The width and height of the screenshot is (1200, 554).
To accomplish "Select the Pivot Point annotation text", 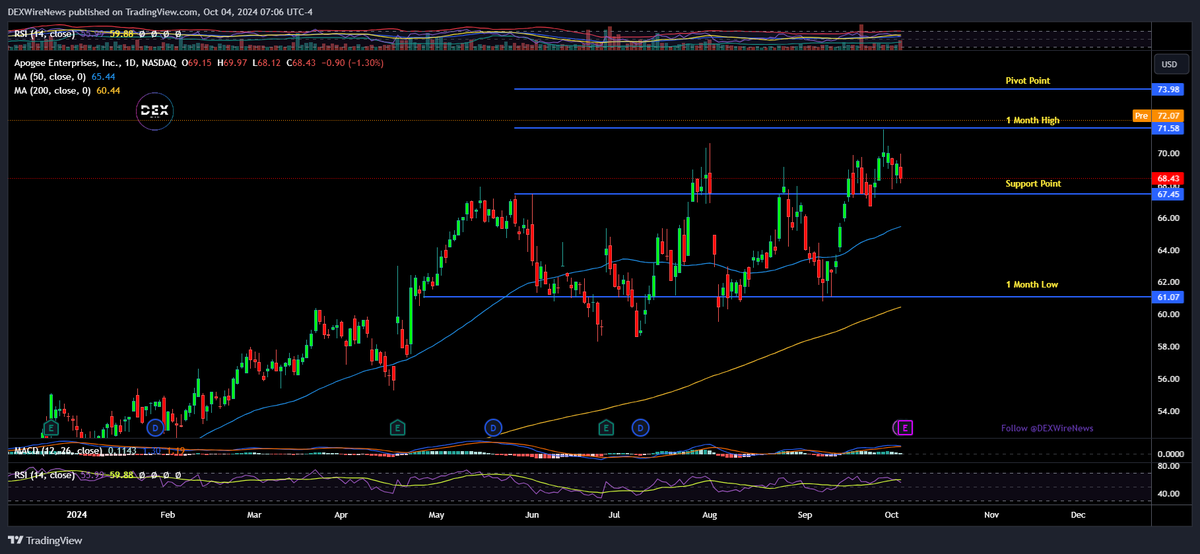I will tap(1028, 80).
